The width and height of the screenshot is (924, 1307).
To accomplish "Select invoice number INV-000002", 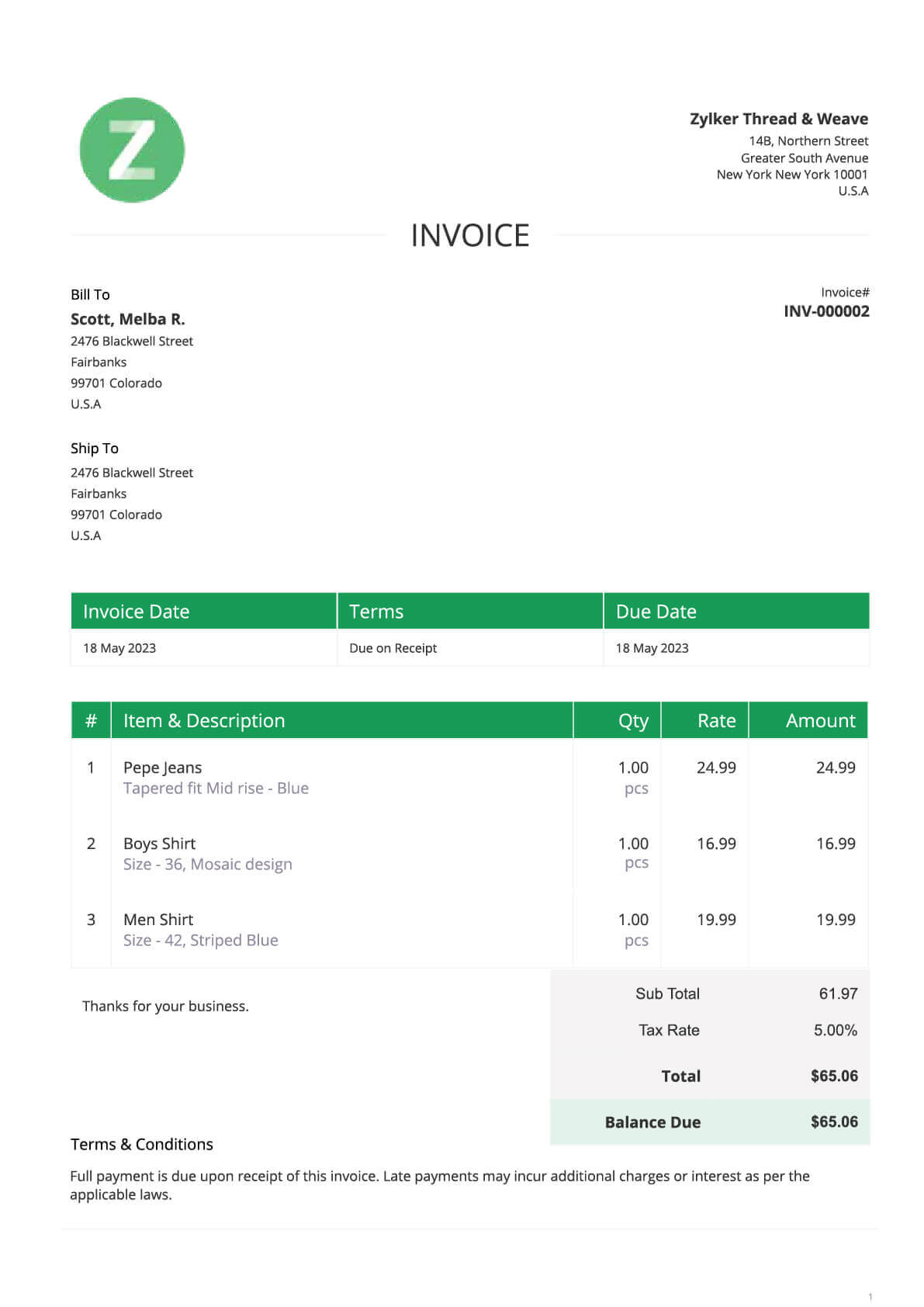I will pos(826,311).
